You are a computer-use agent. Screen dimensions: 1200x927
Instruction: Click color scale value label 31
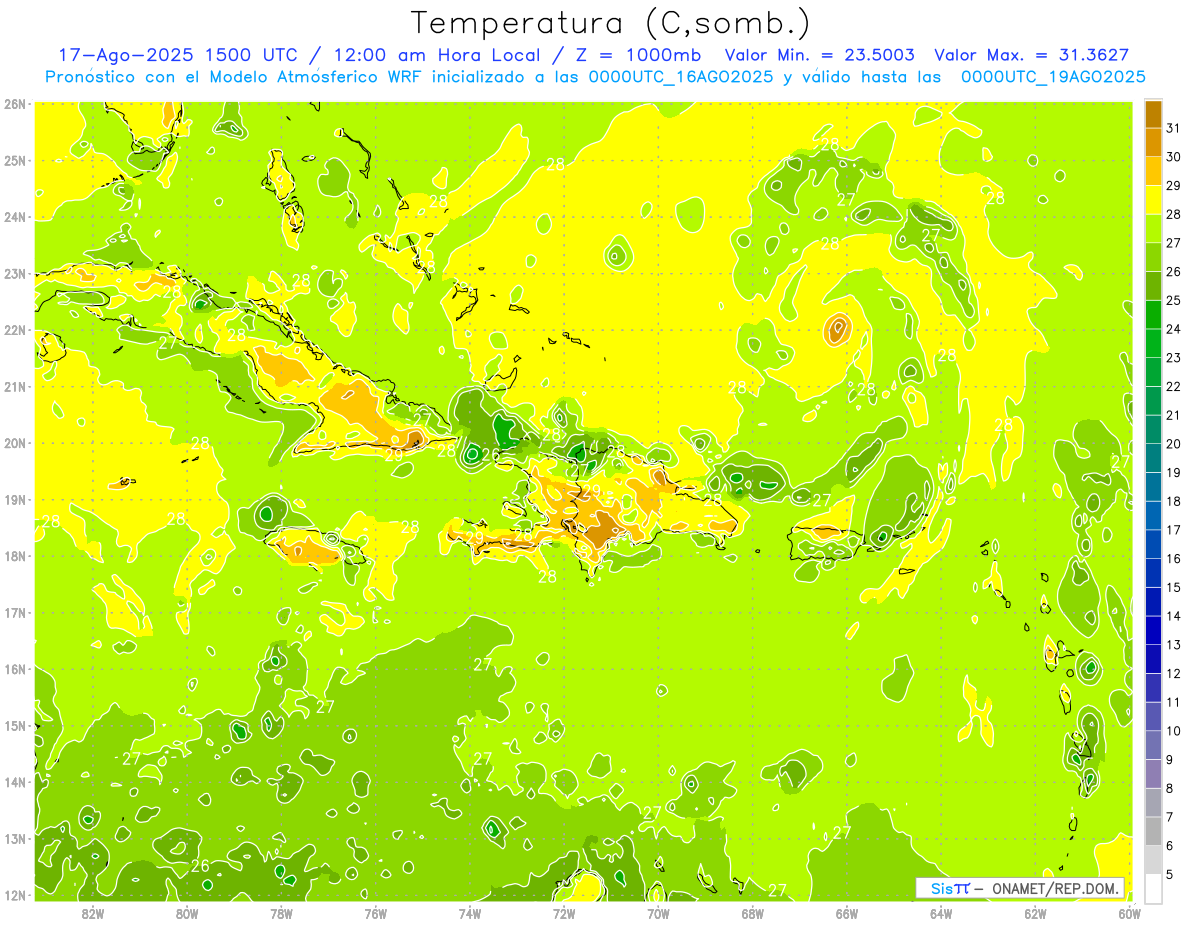[x=1173, y=128]
